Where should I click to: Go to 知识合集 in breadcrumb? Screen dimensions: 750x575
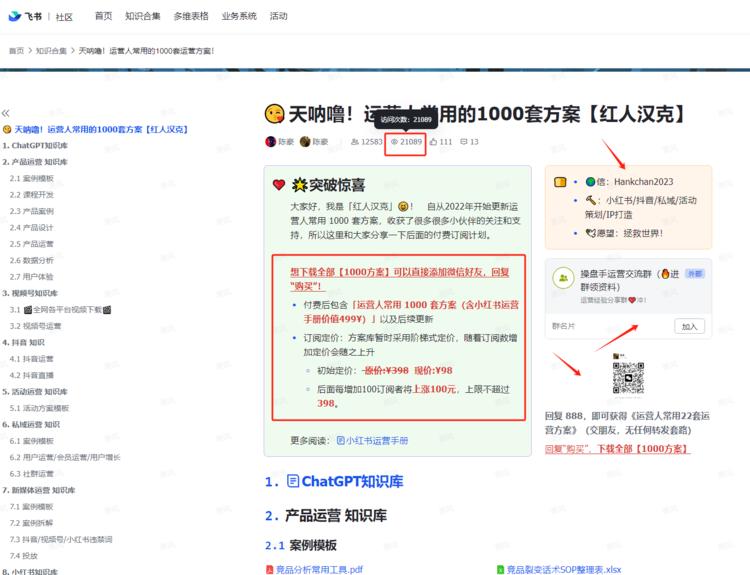[x=51, y=51]
